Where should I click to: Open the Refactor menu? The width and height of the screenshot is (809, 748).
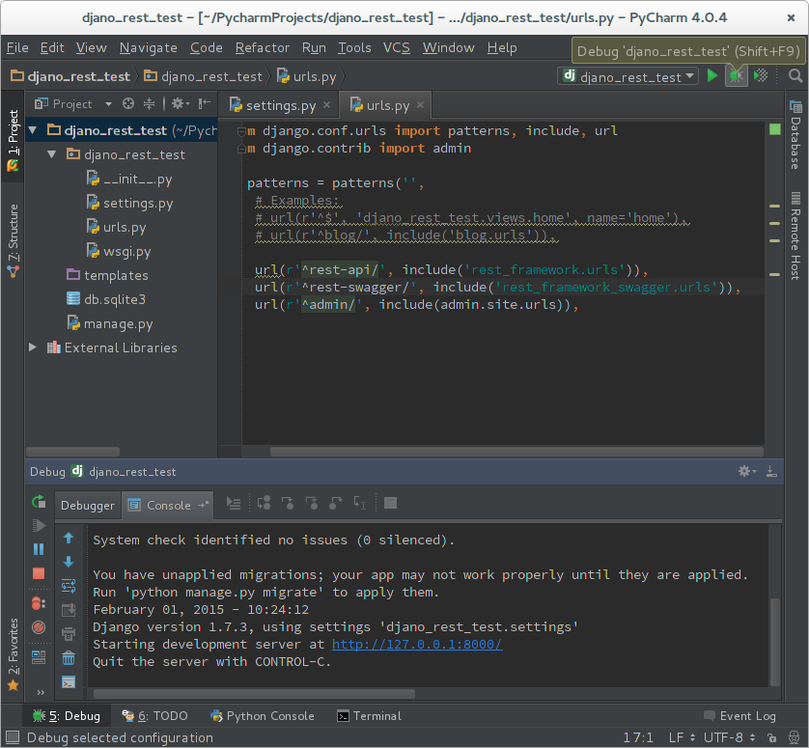point(262,47)
